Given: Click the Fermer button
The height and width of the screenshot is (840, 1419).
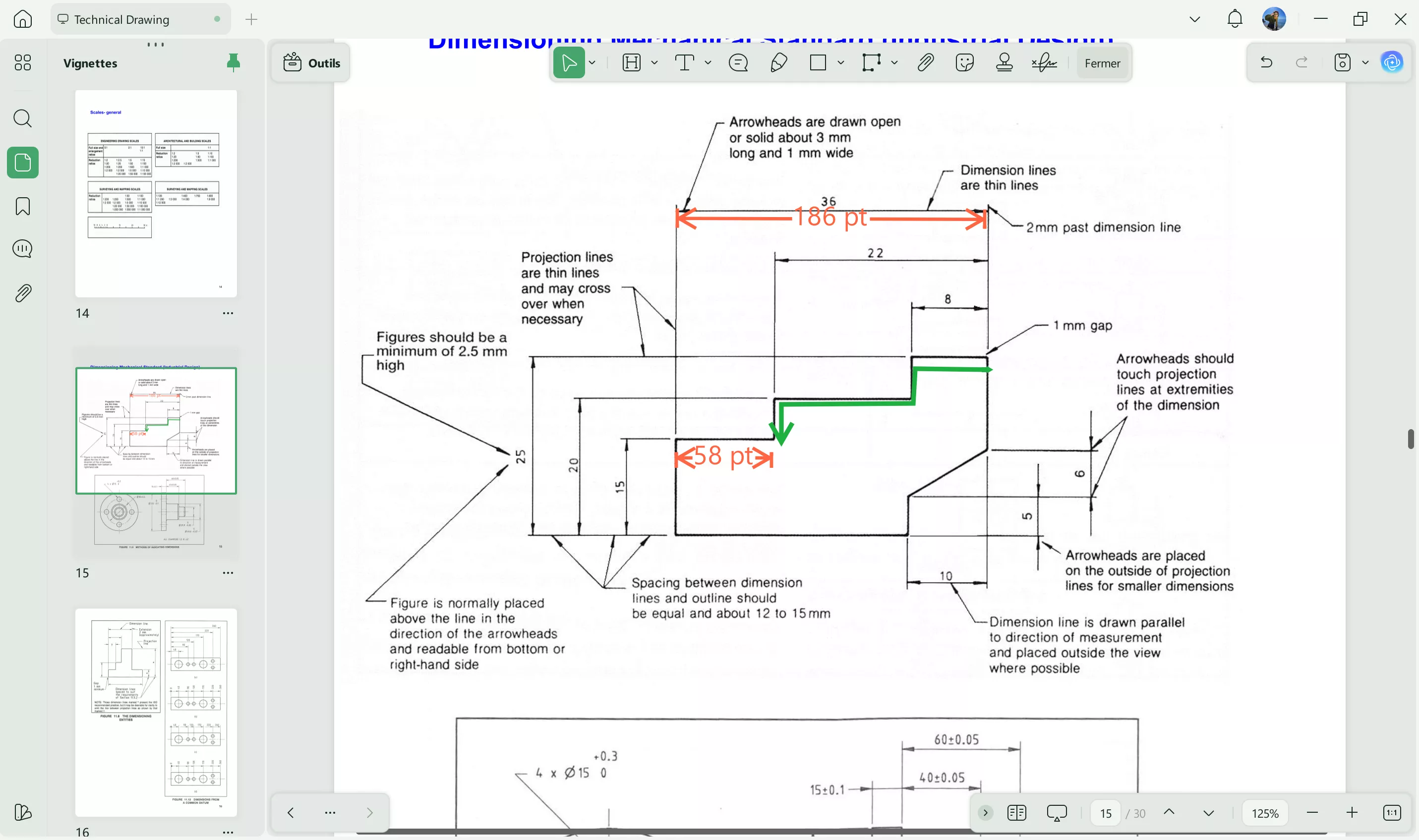Looking at the screenshot, I should point(1102,62).
